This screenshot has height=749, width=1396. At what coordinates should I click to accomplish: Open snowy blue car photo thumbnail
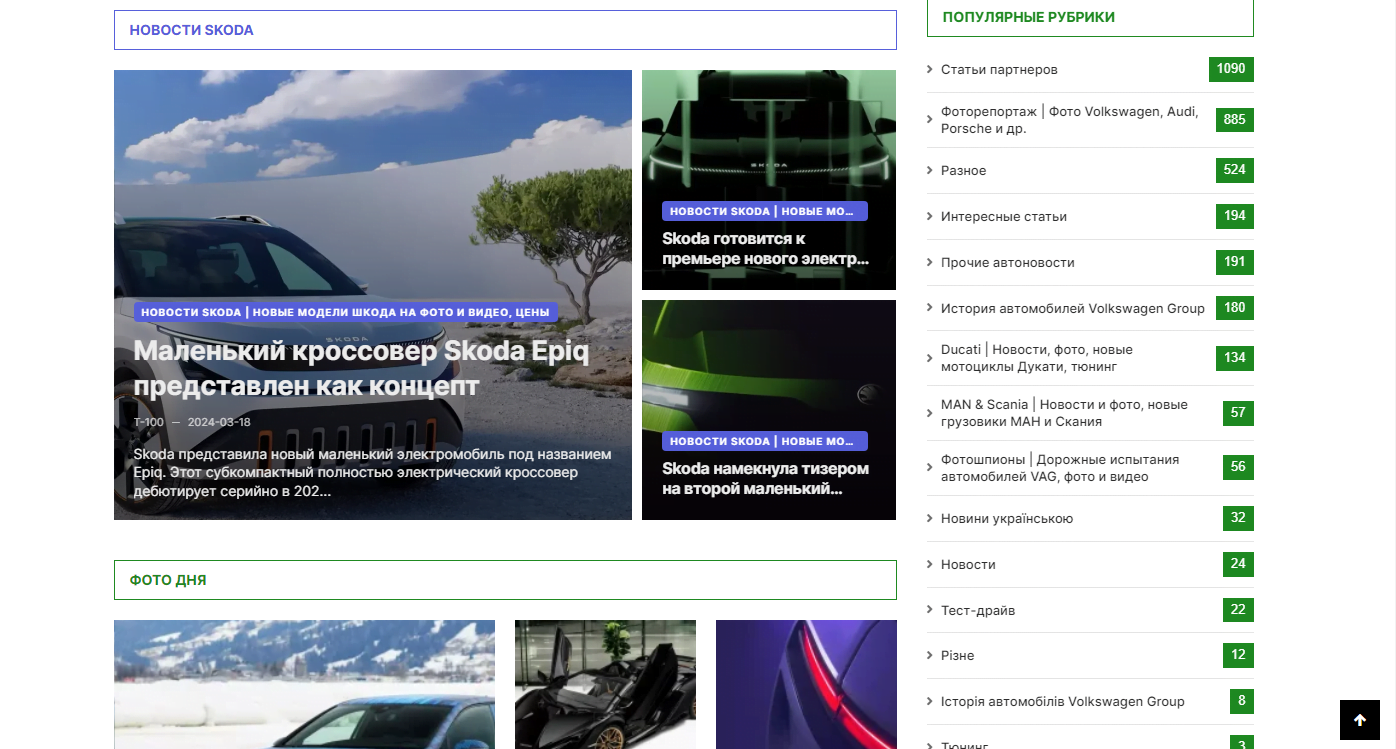[x=304, y=684]
